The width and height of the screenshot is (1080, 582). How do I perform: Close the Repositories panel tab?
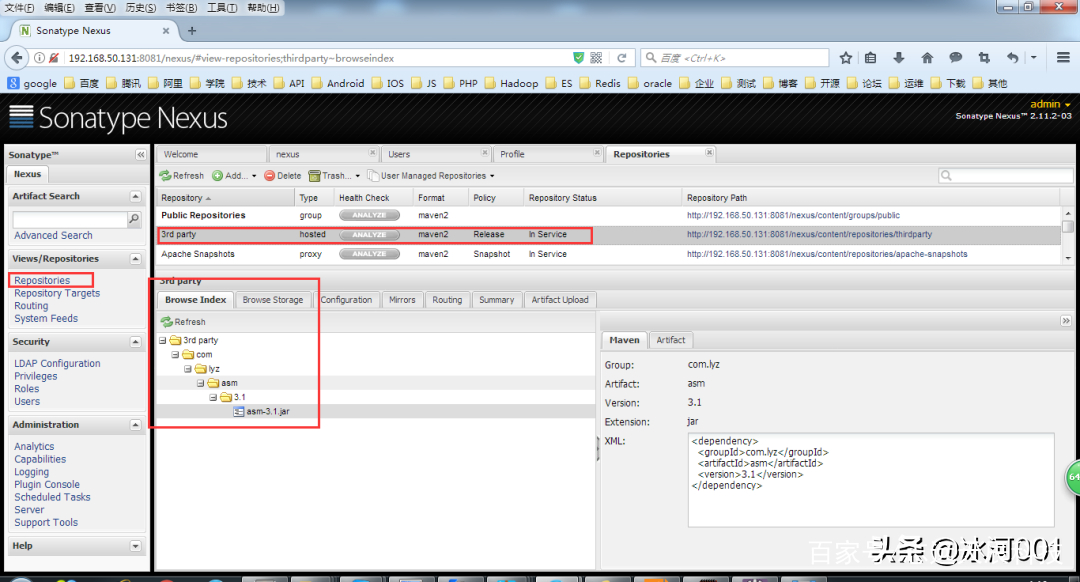click(x=709, y=152)
